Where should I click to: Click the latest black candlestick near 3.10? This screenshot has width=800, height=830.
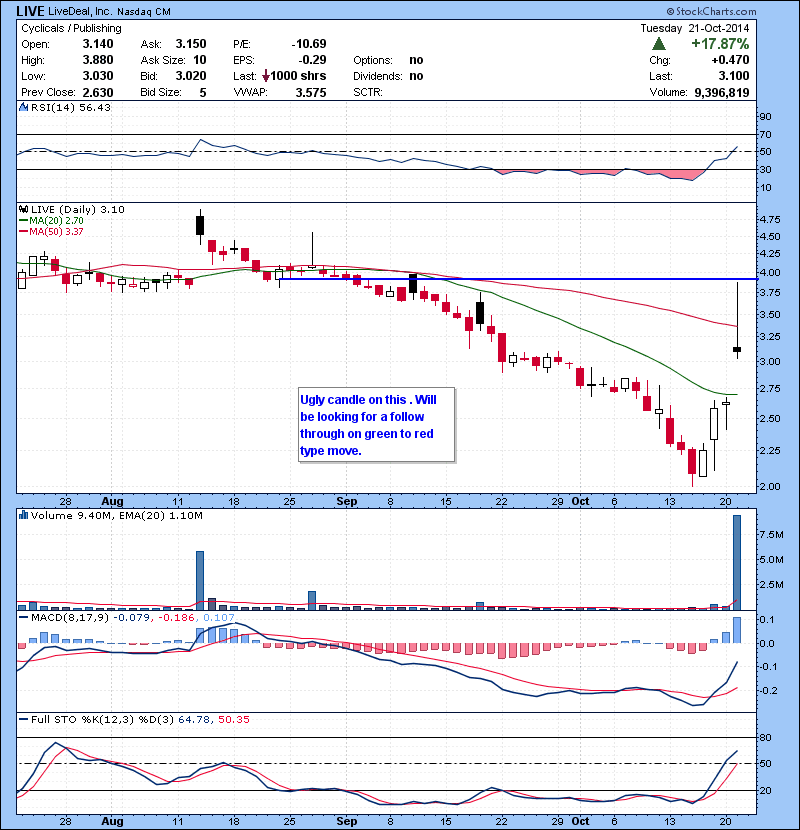coord(736,349)
